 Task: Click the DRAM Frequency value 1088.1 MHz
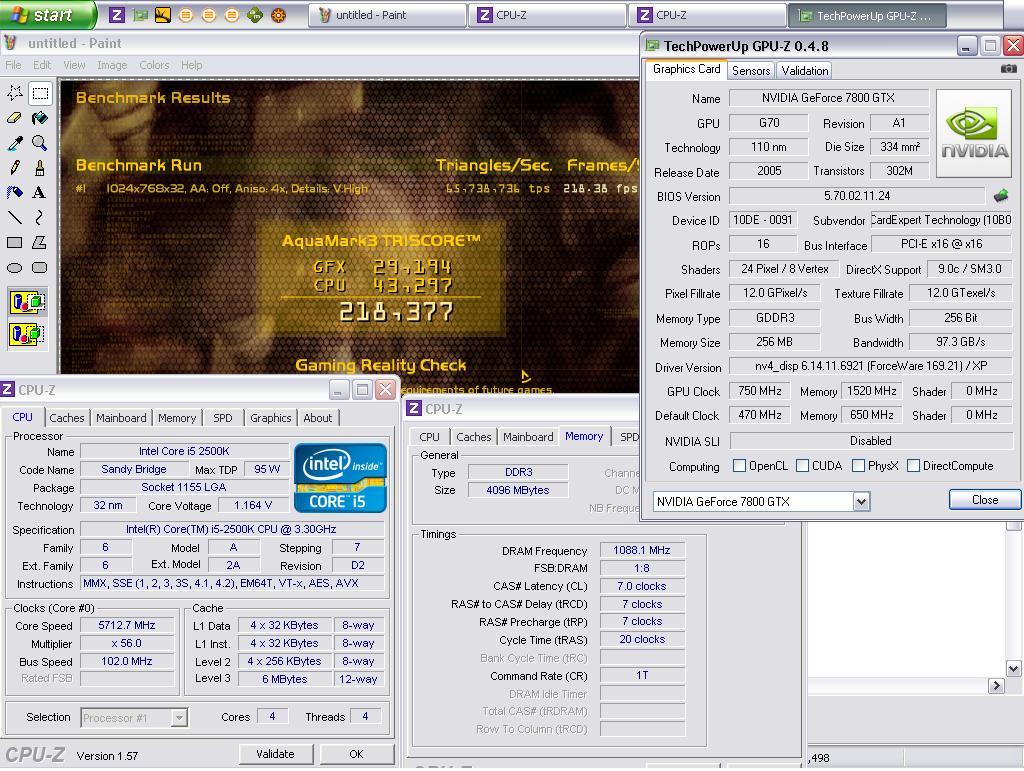click(641, 550)
